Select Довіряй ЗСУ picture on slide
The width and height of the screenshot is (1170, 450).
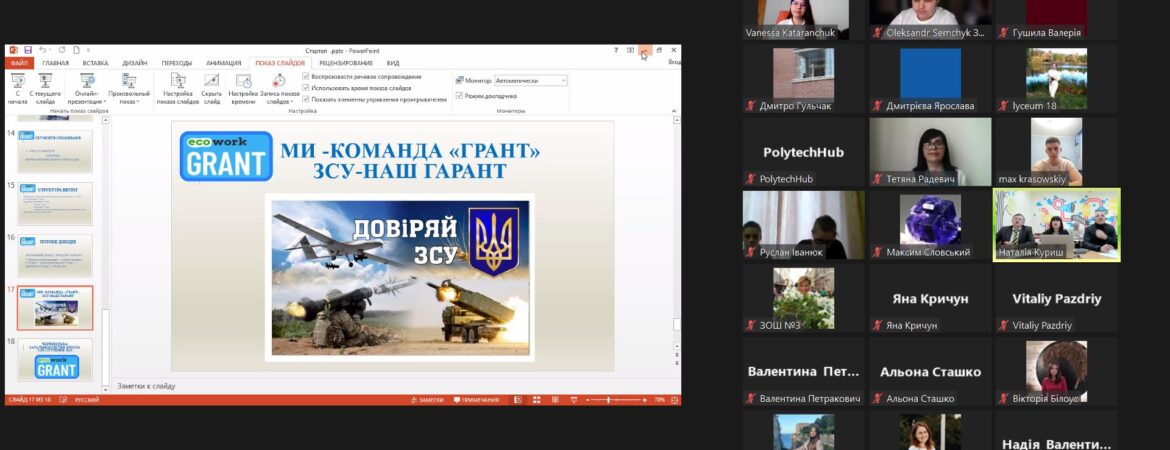(x=400, y=278)
